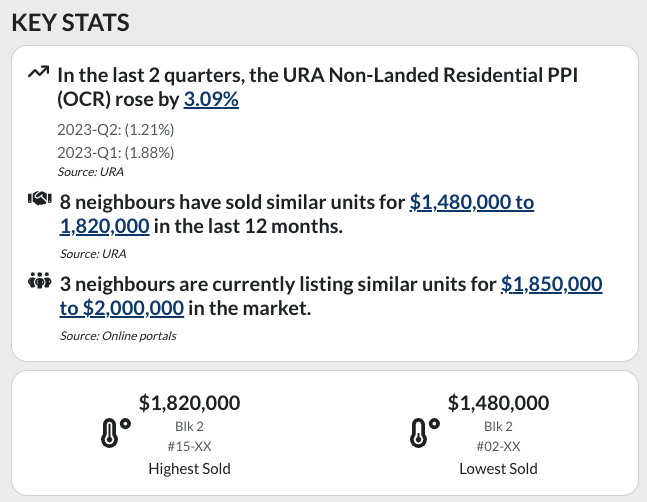Click the handshake icon beside neighbours sold

pyautogui.click(x=40, y=199)
